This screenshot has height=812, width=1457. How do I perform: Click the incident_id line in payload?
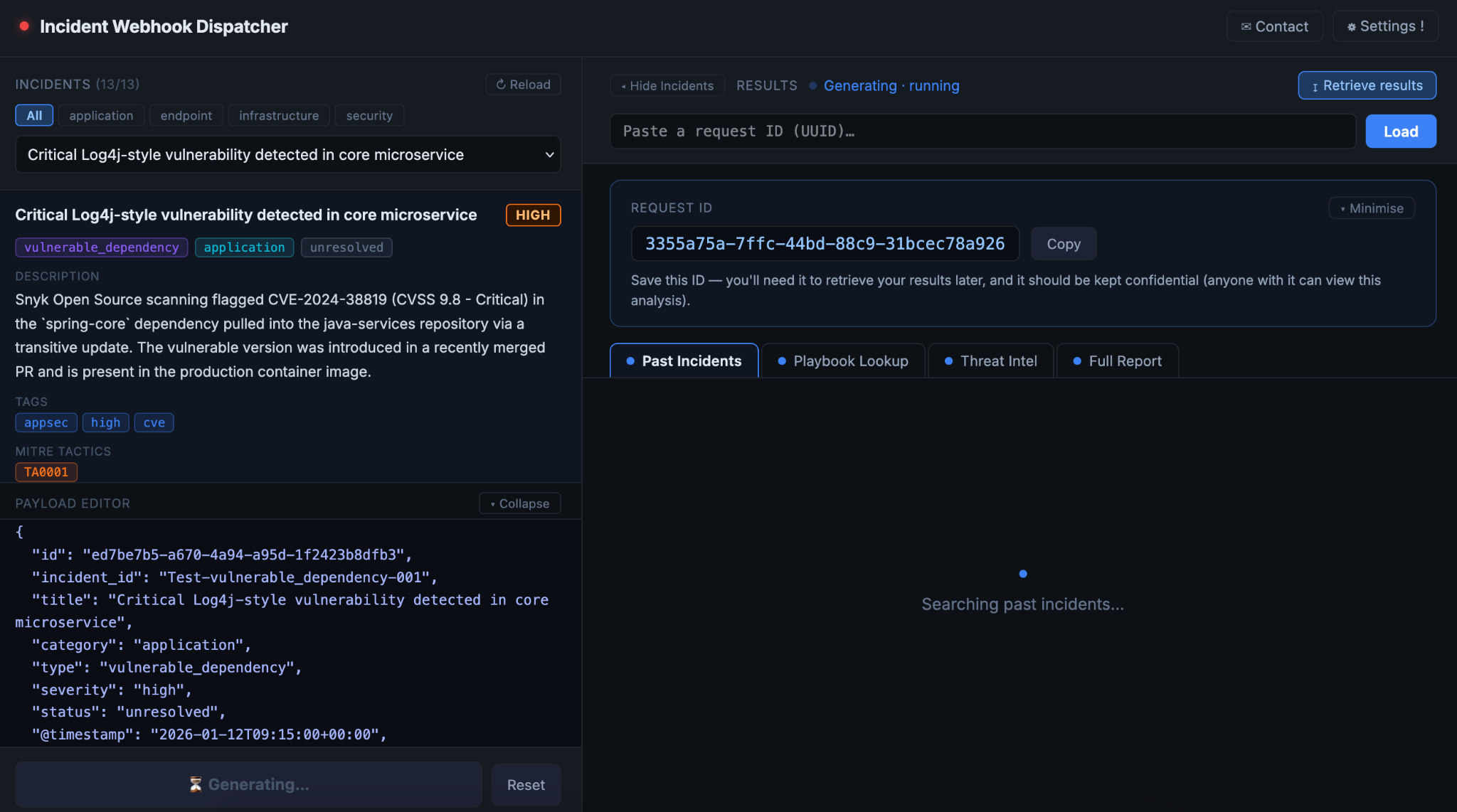coord(235,577)
